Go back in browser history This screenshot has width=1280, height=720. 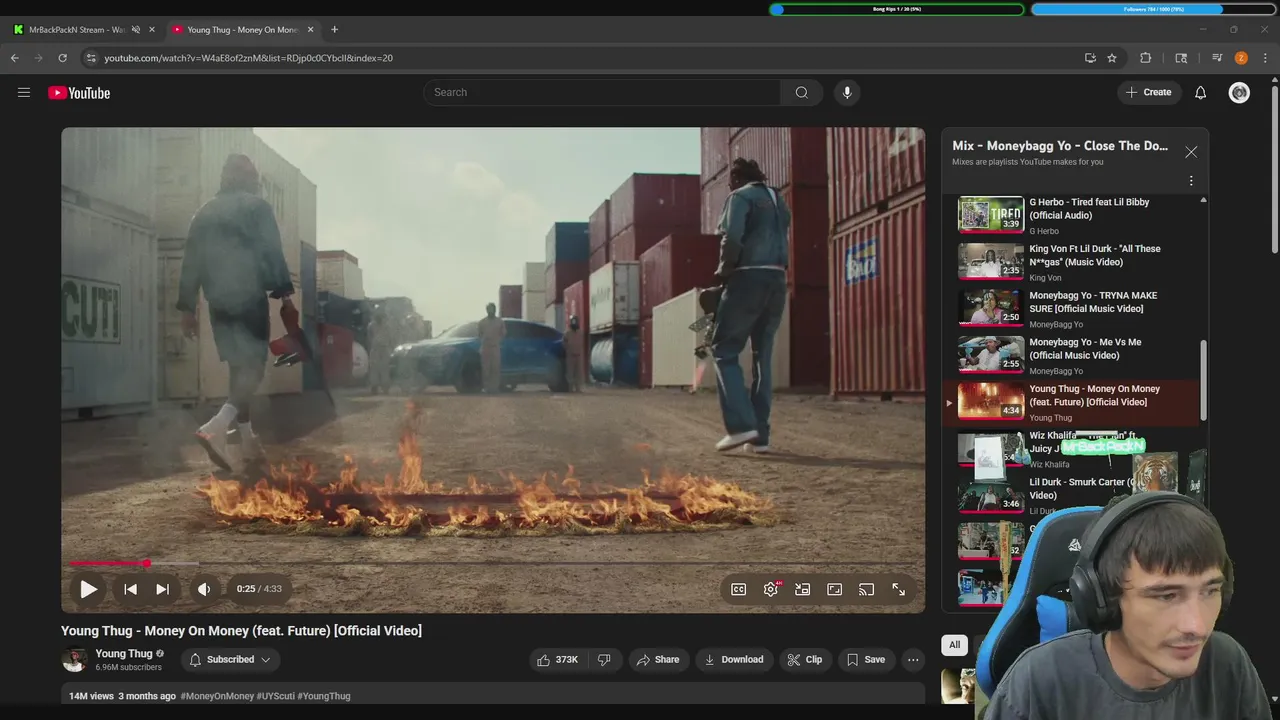[14, 58]
